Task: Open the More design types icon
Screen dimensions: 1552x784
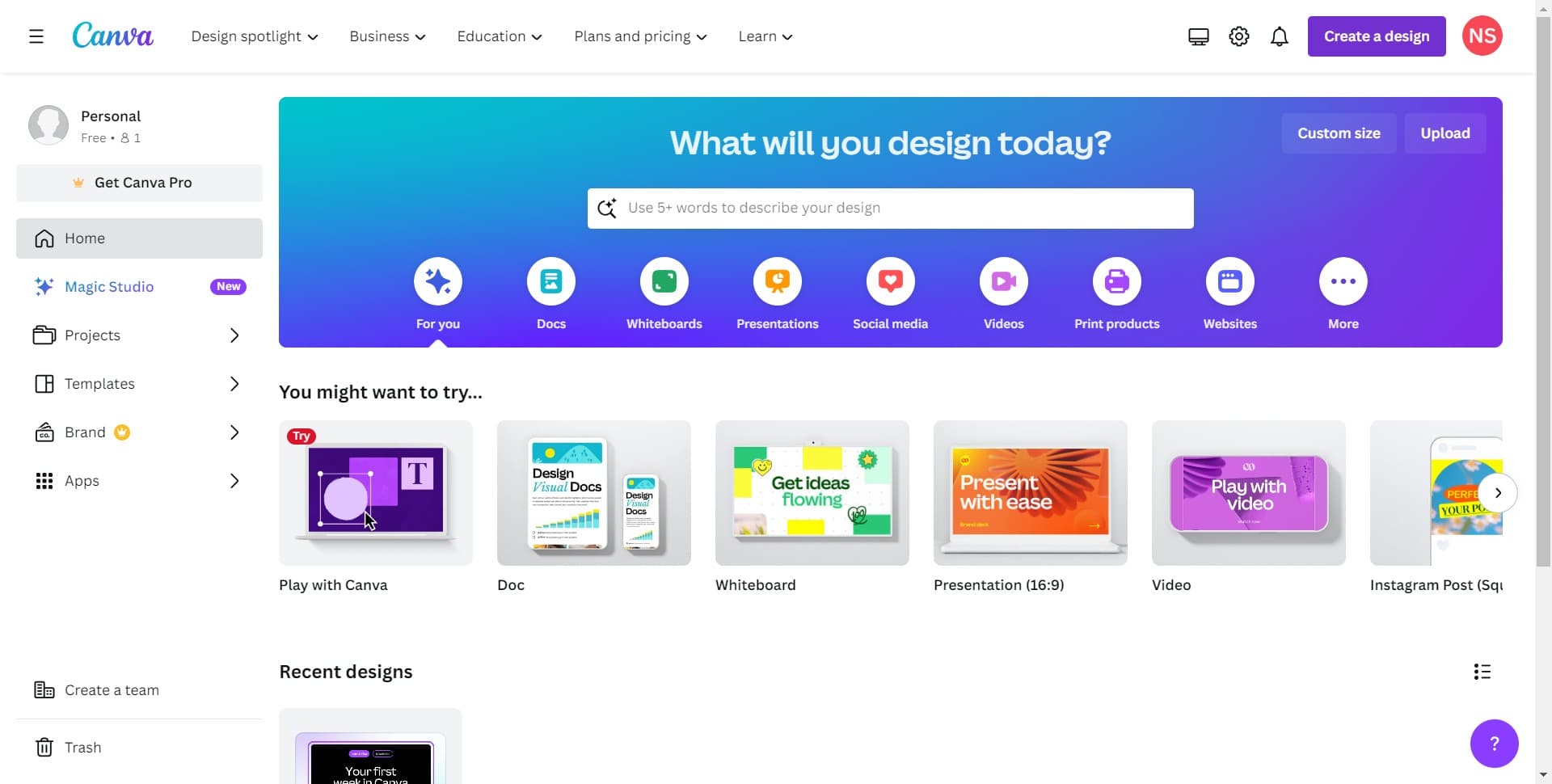Action: 1343,281
